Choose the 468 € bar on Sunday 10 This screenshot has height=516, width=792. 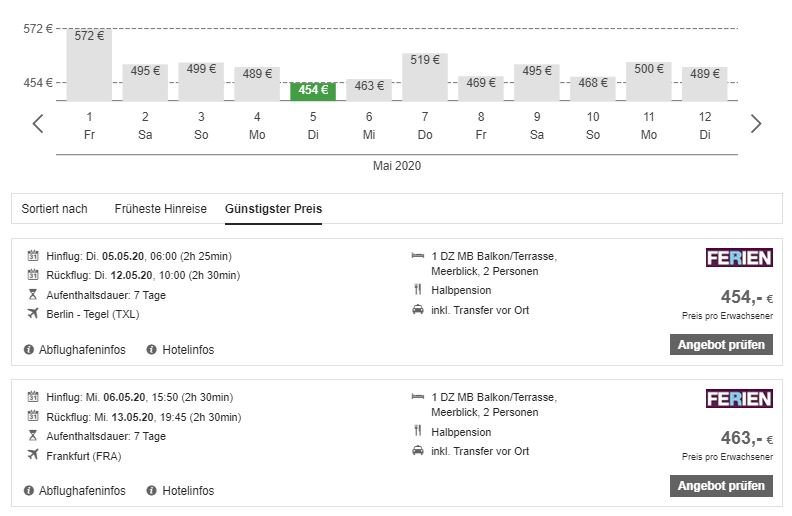coord(593,89)
